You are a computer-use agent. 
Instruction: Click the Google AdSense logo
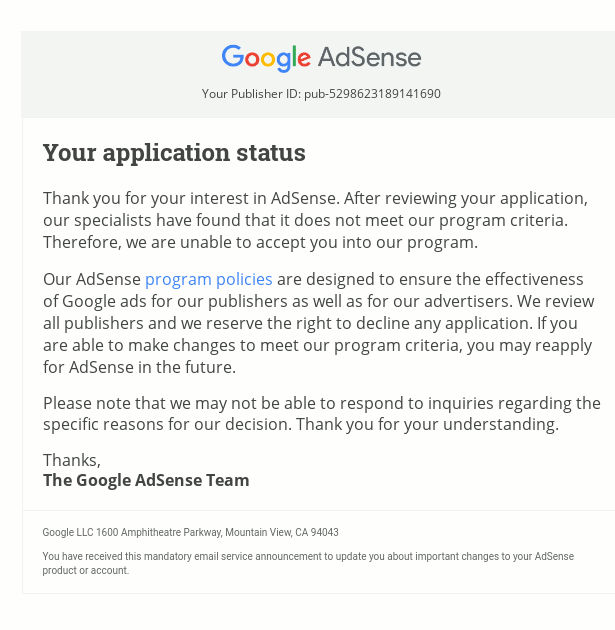point(321,58)
